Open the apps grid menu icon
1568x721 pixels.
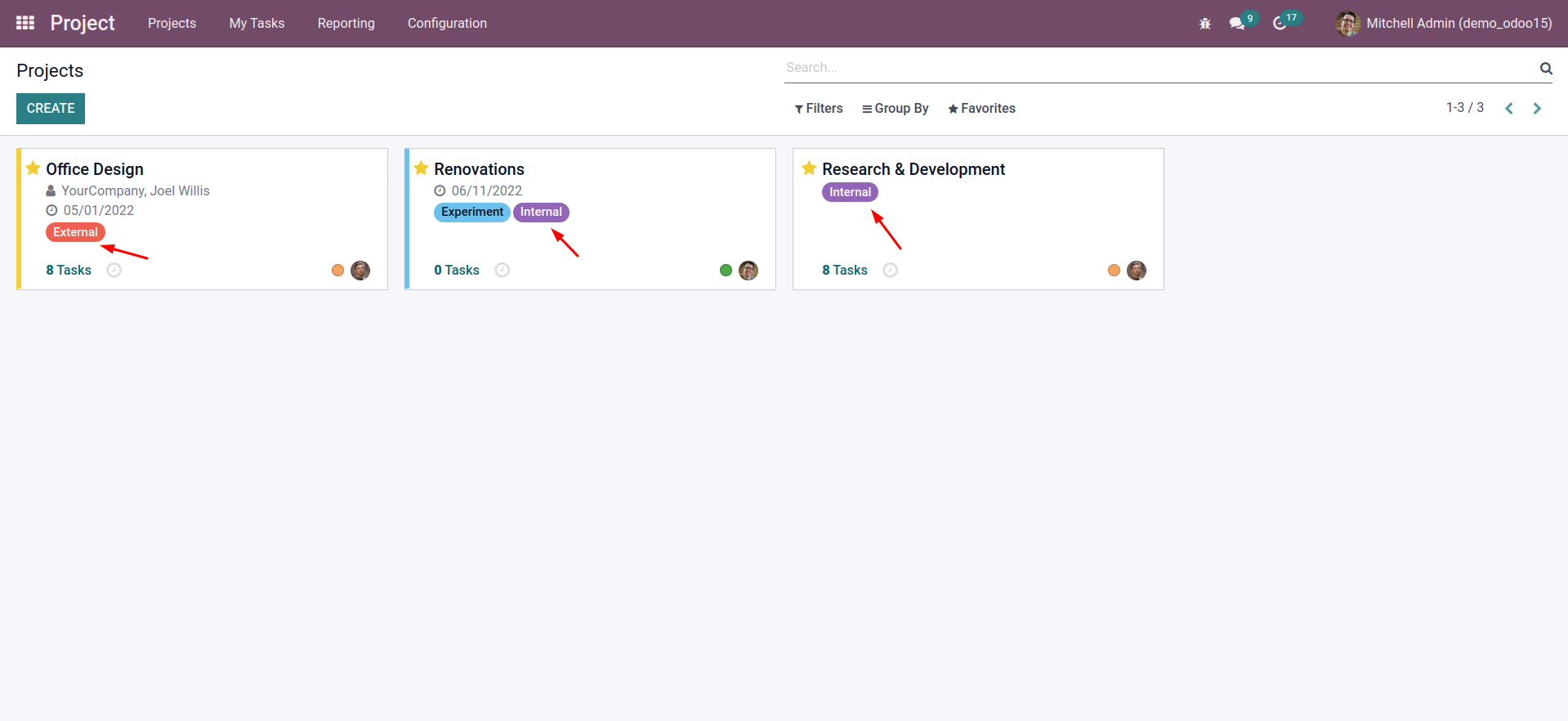pos(25,23)
